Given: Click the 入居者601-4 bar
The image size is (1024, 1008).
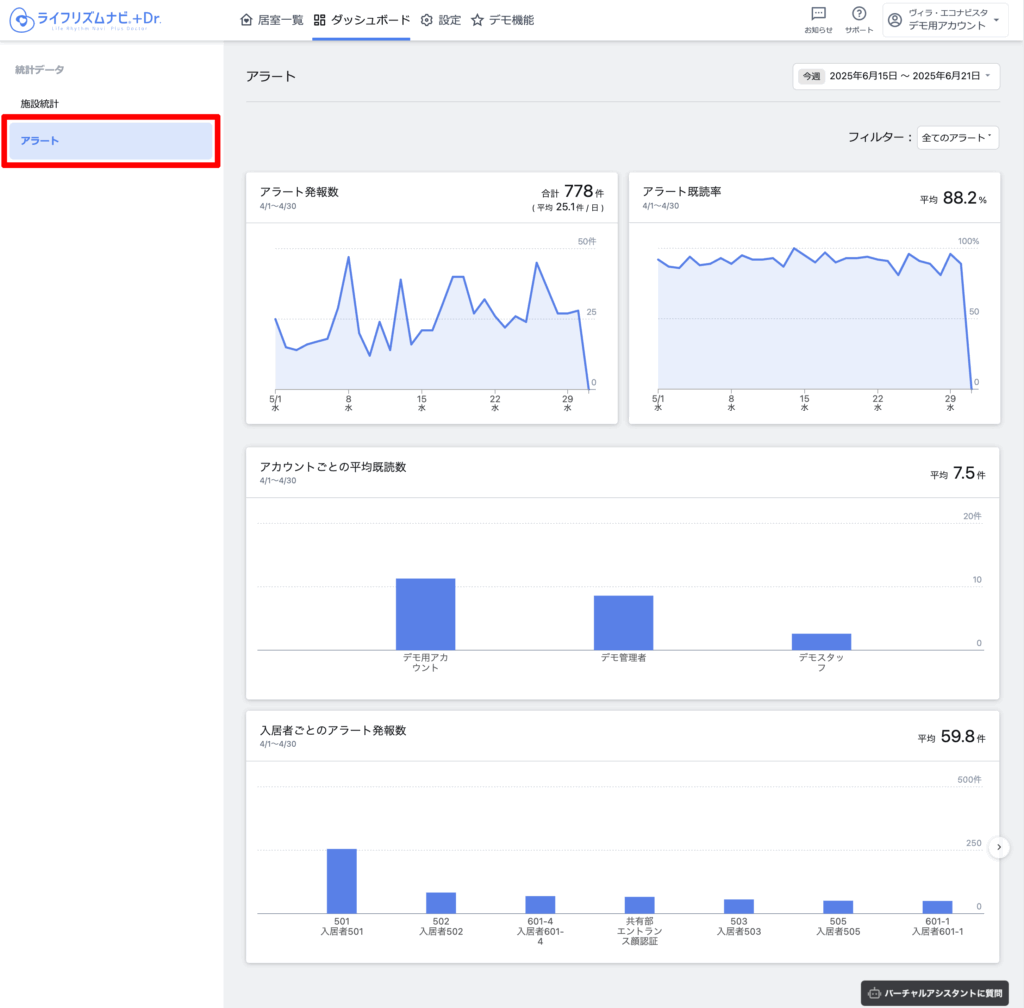Looking at the screenshot, I should pyautogui.click(x=540, y=905).
